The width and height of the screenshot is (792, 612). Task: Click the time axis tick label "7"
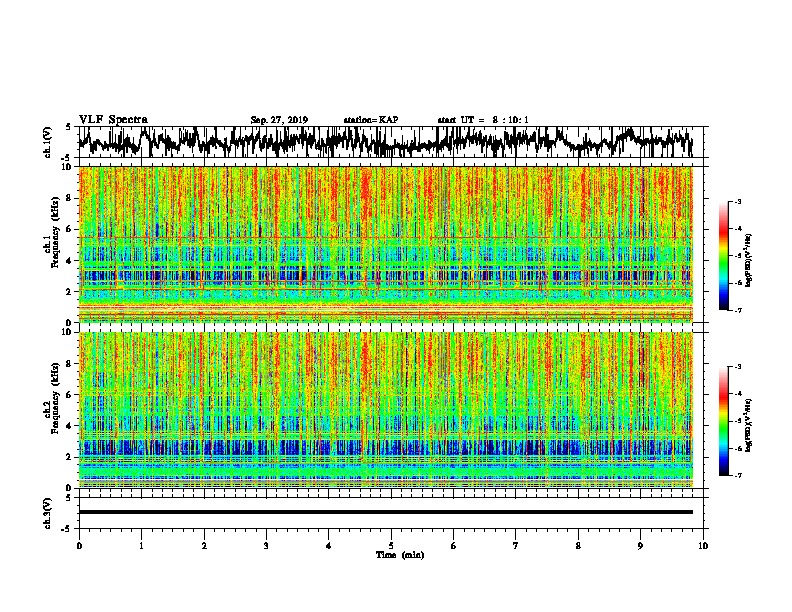click(516, 546)
